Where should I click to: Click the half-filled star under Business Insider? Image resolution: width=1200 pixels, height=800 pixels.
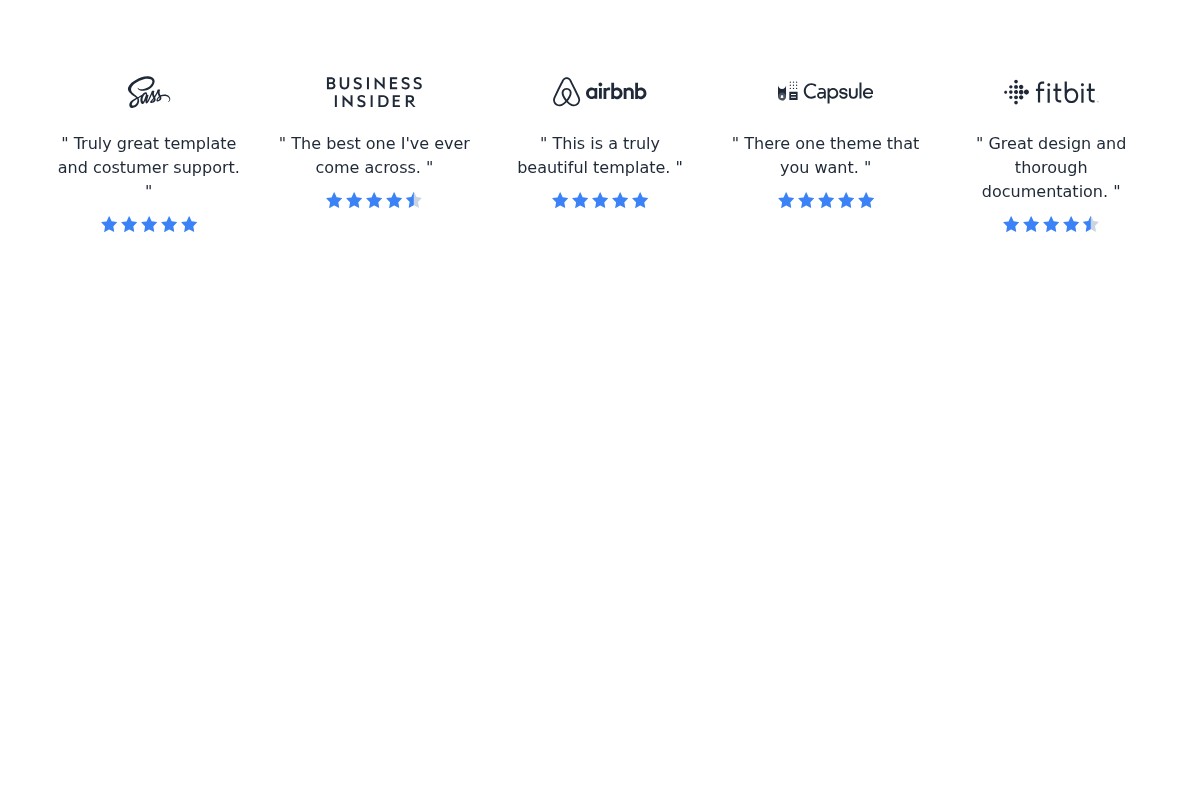click(414, 201)
